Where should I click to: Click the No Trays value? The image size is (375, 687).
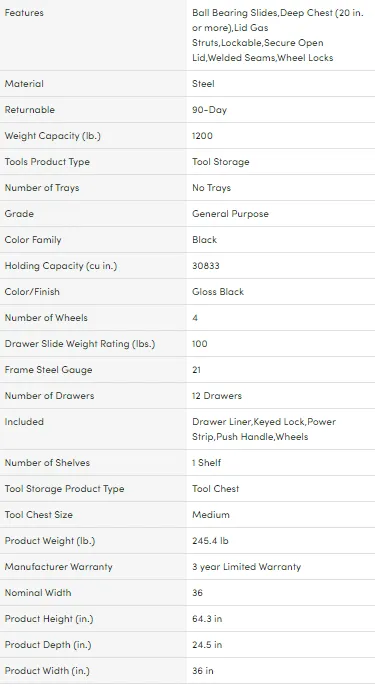211,188
